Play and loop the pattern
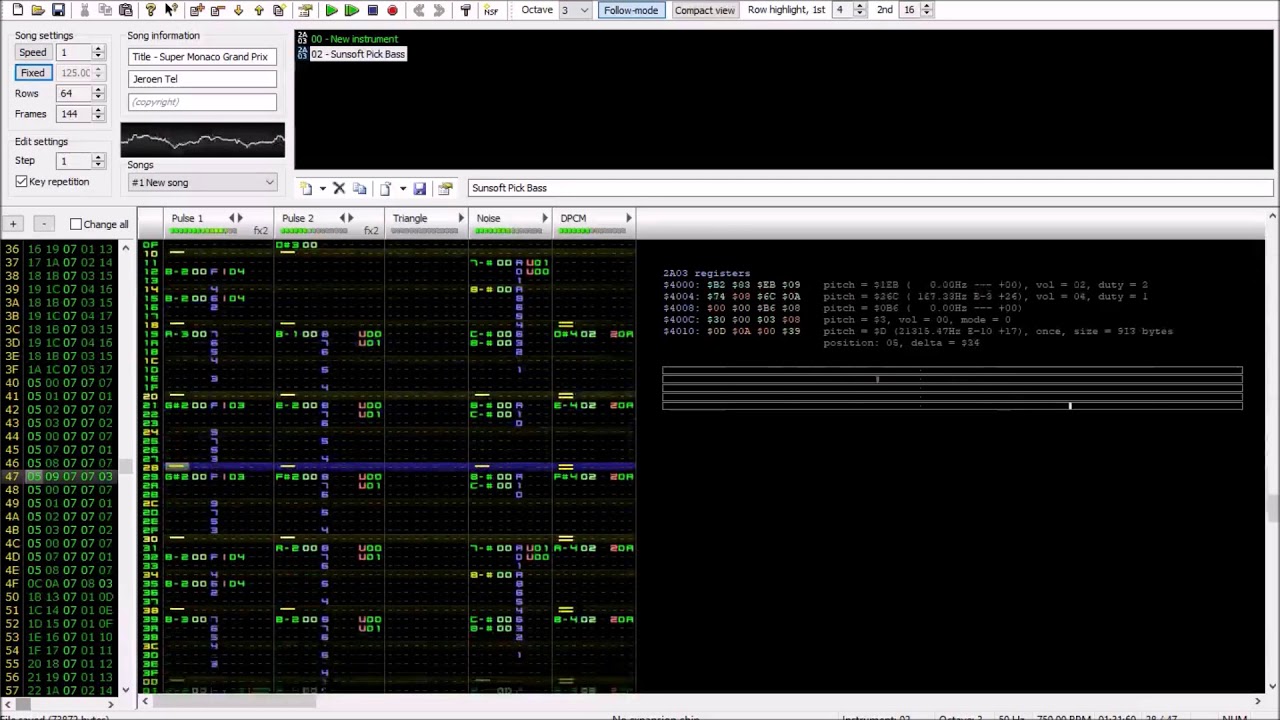 tap(352, 10)
